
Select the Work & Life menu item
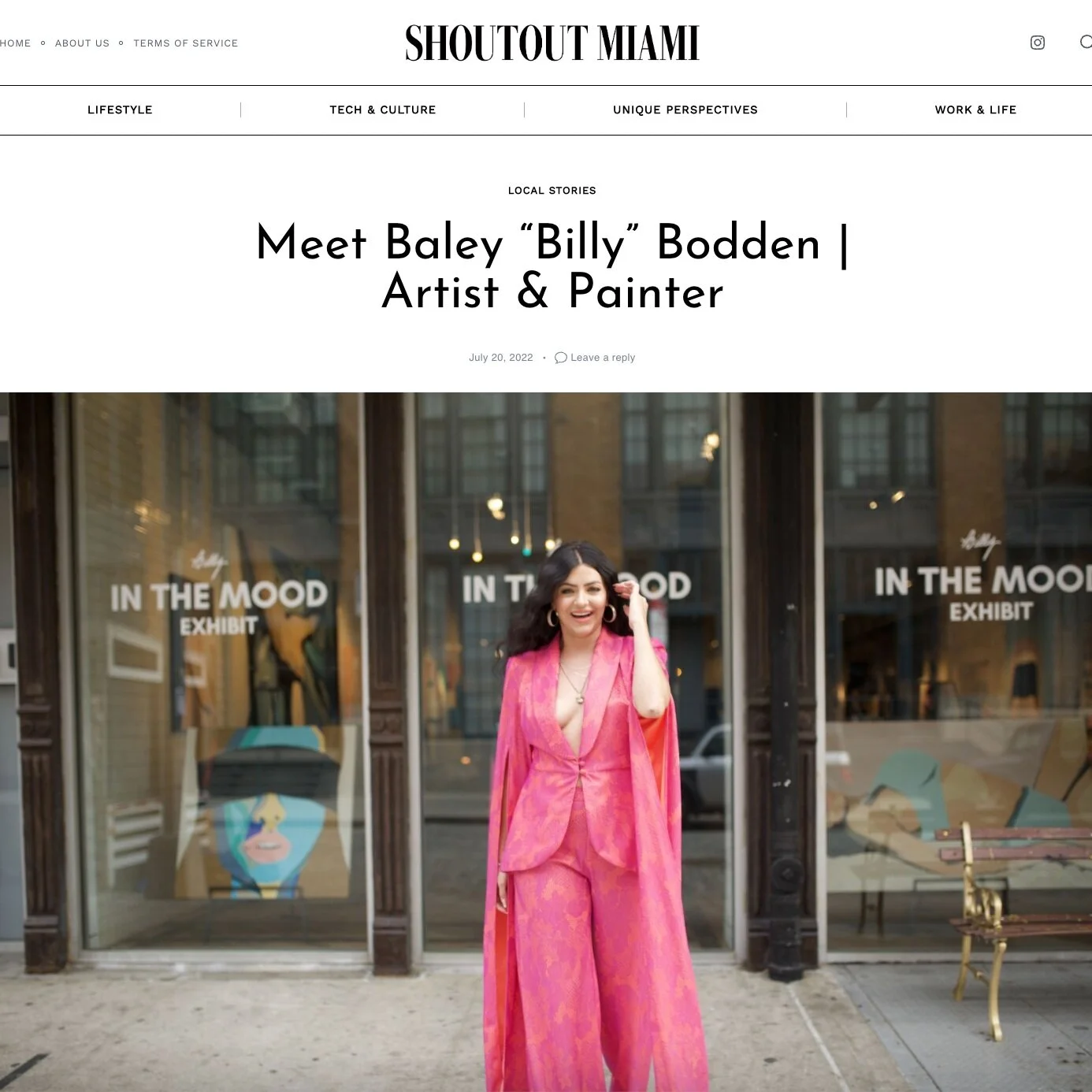pos(975,110)
